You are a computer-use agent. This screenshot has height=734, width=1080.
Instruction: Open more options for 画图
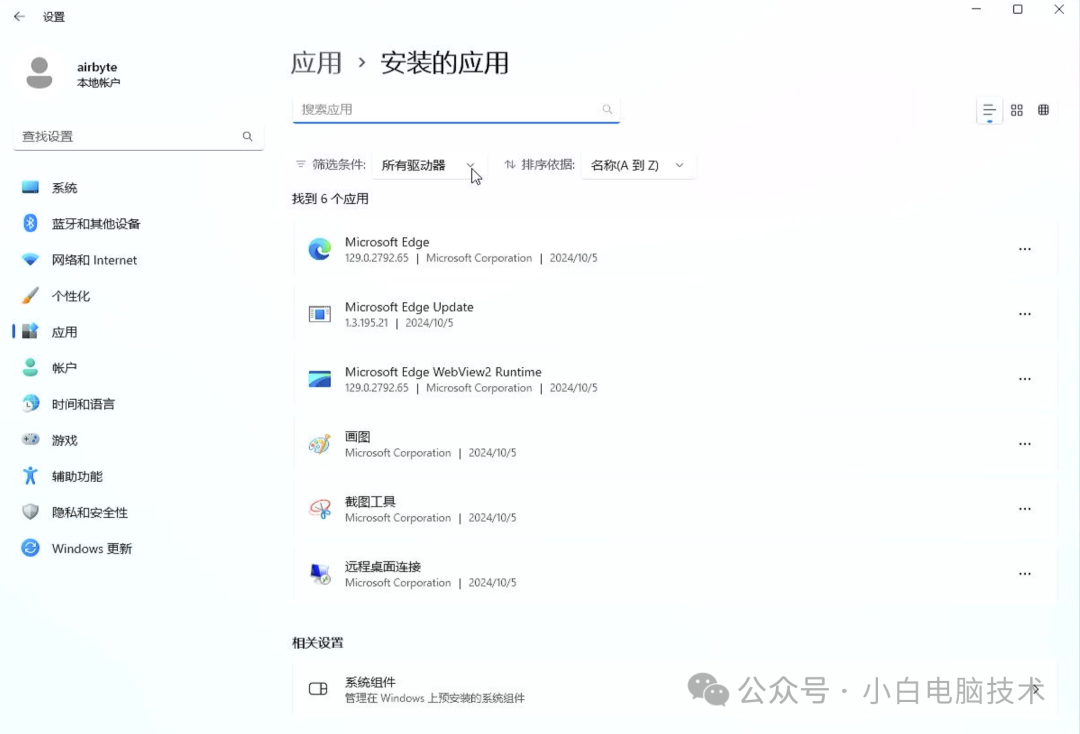1025,444
